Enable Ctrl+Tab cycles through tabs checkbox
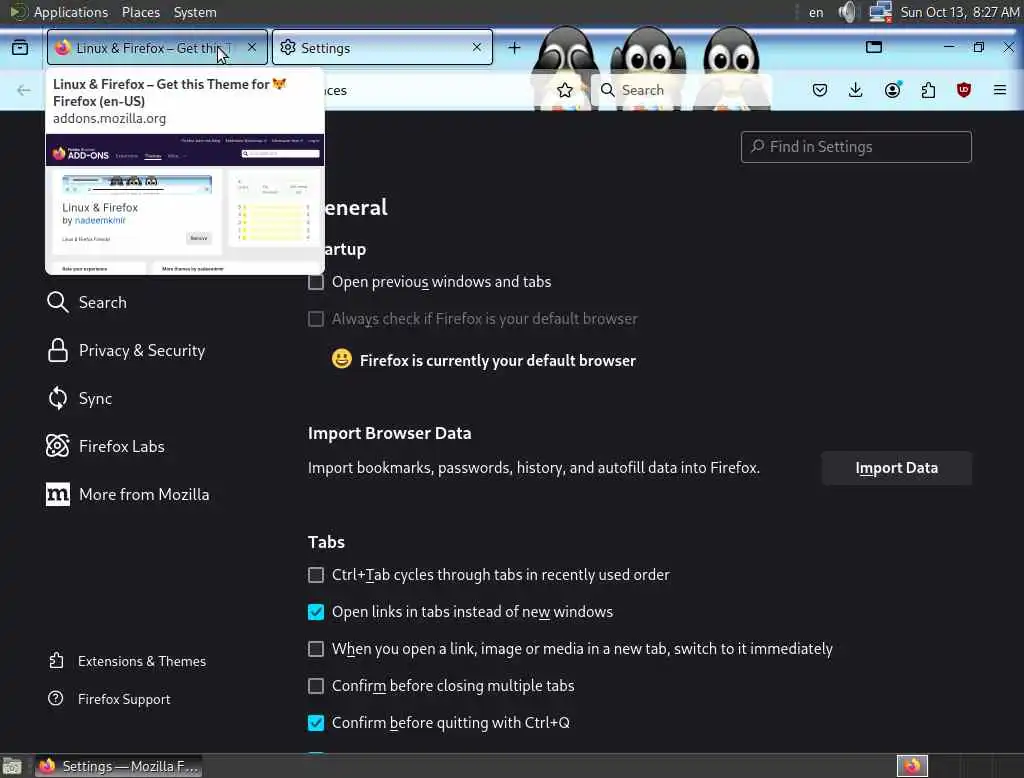Screen dimensions: 1024x778 pyautogui.click(x=316, y=575)
